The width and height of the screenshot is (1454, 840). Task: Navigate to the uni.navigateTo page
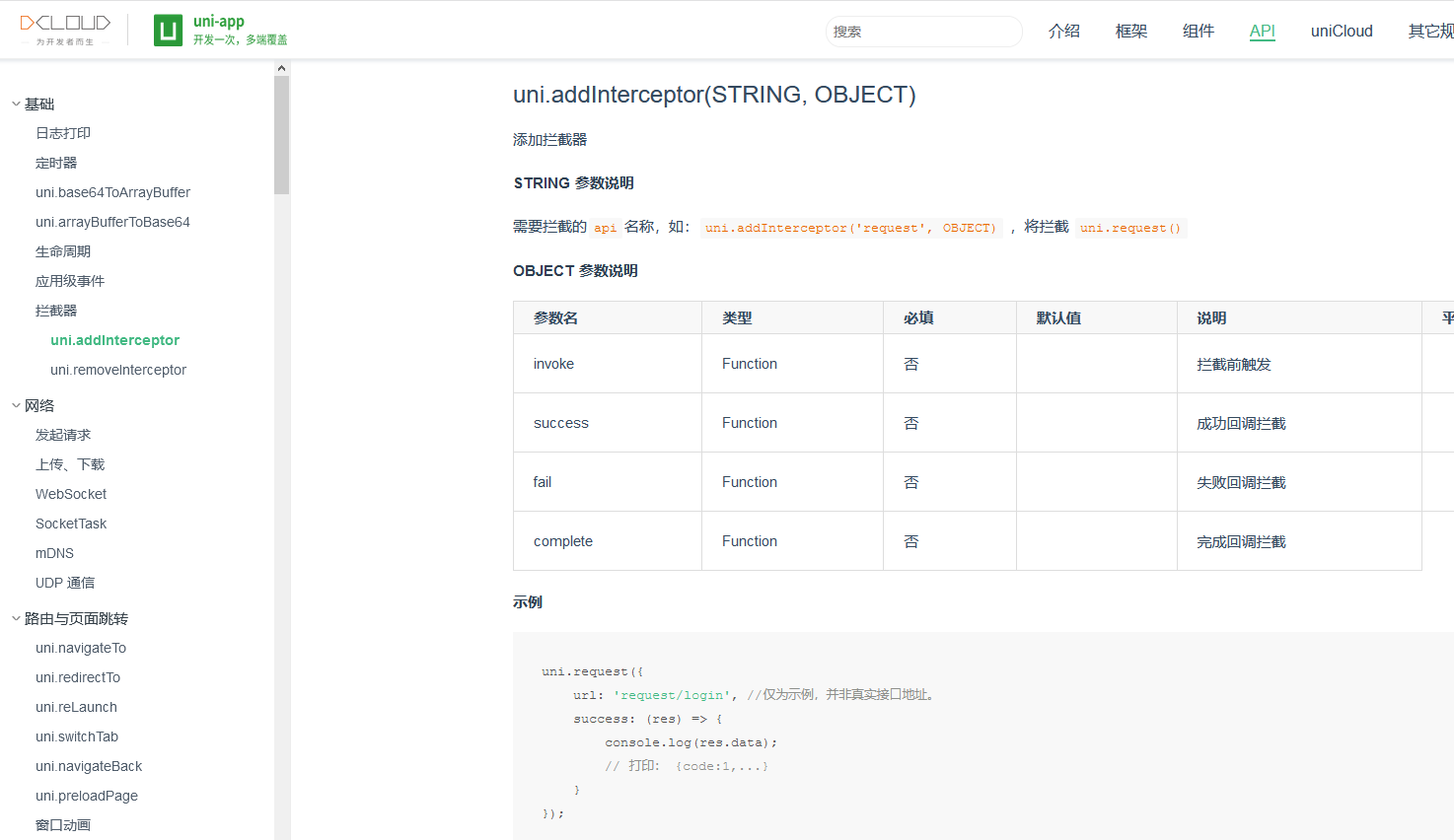pos(81,648)
